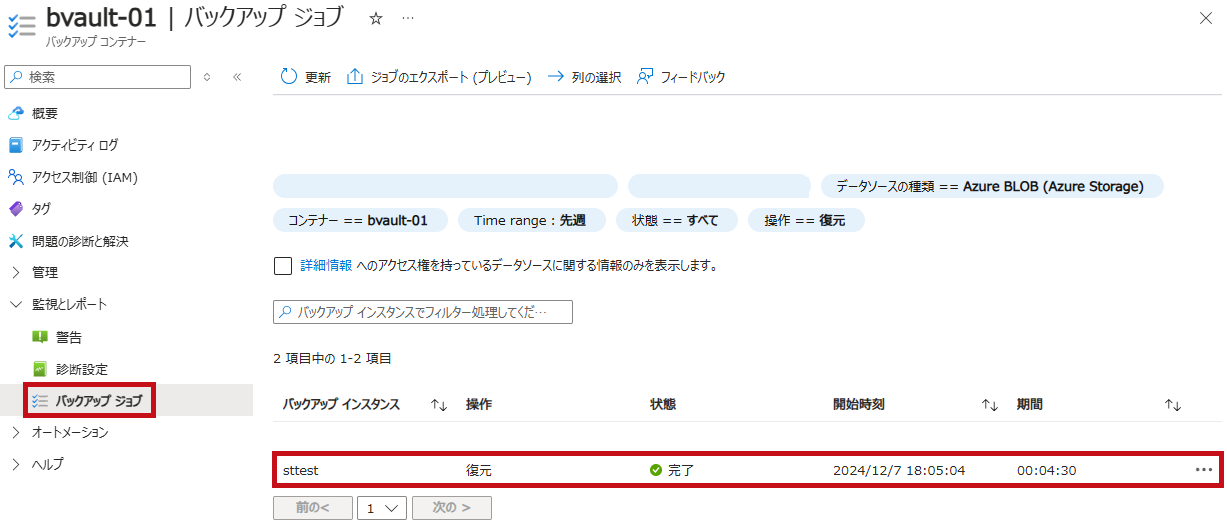Click the データソースの種類 == Azure BLOB filter
Viewport: 1227px width, 527px height.
click(x=992, y=186)
